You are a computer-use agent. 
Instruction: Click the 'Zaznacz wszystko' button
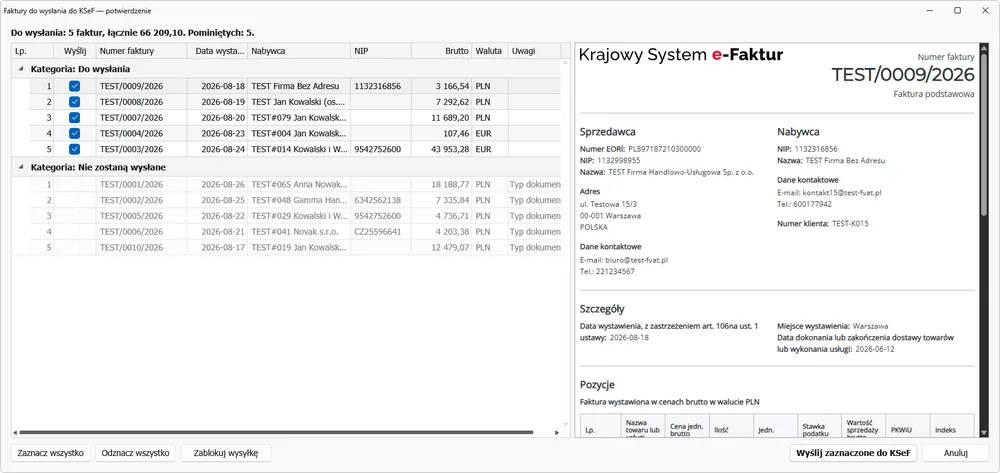tap(51, 453)
